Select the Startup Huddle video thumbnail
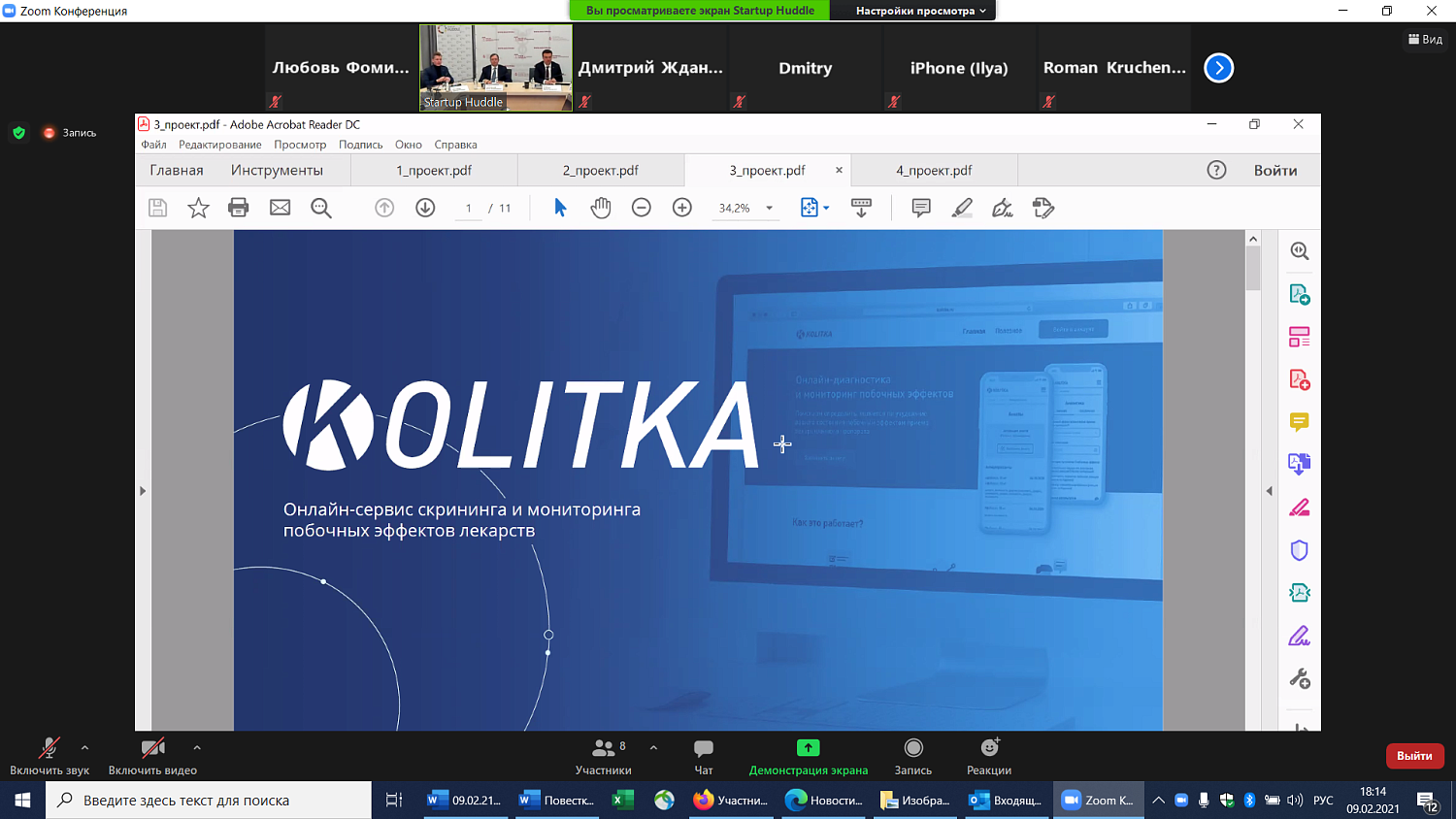 click(x=496, y=68)
